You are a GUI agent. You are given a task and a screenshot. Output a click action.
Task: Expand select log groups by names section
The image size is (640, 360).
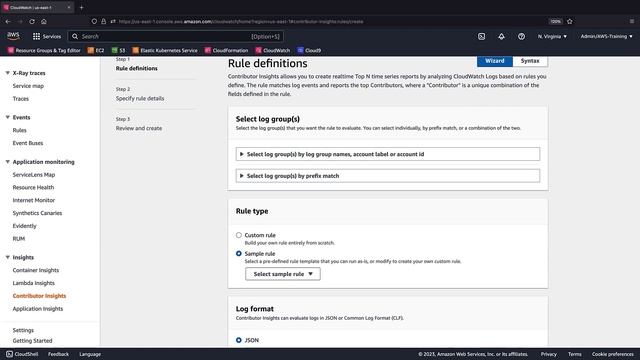coord(388,154)
